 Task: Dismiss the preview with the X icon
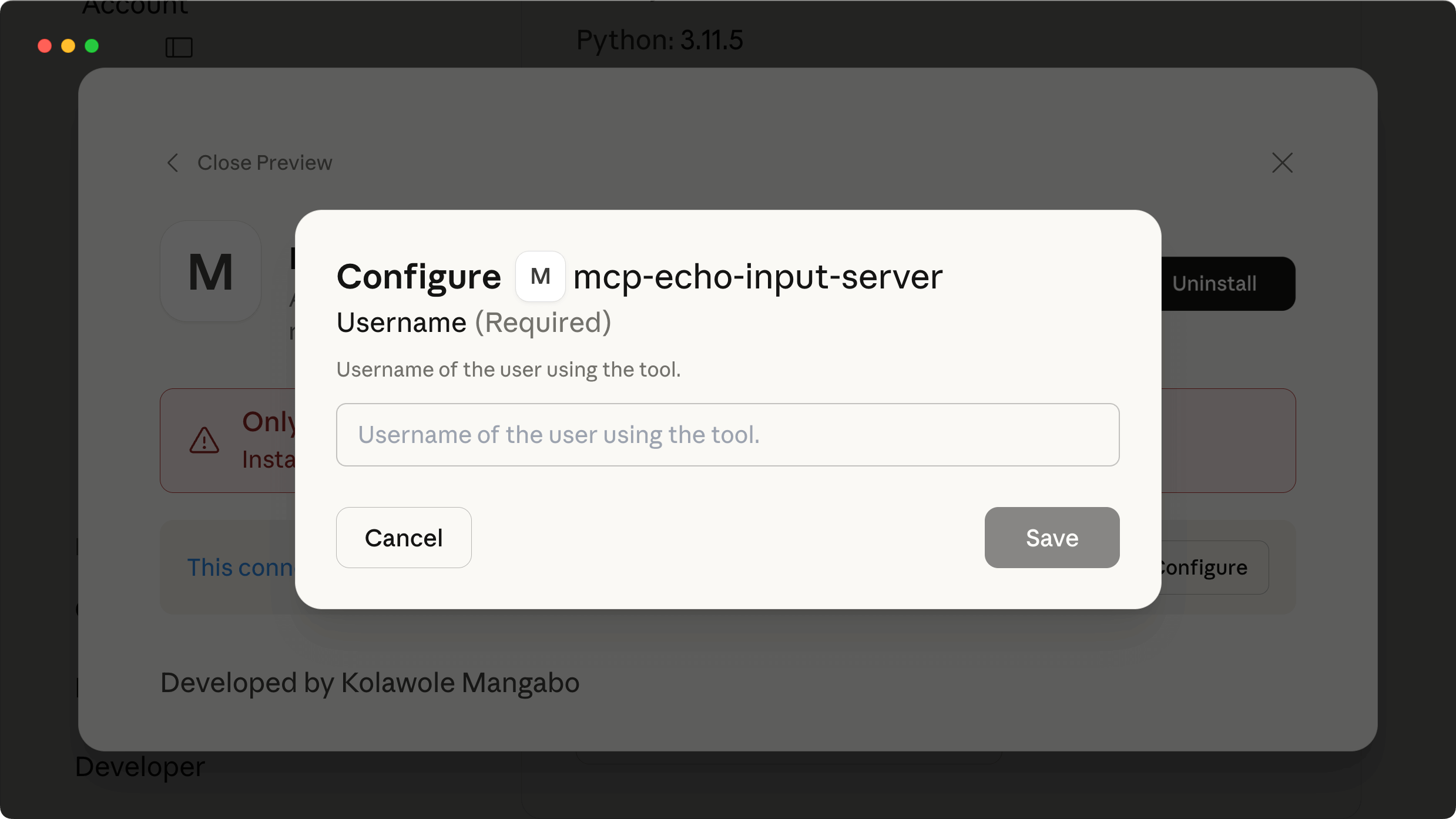point(1283,163)
